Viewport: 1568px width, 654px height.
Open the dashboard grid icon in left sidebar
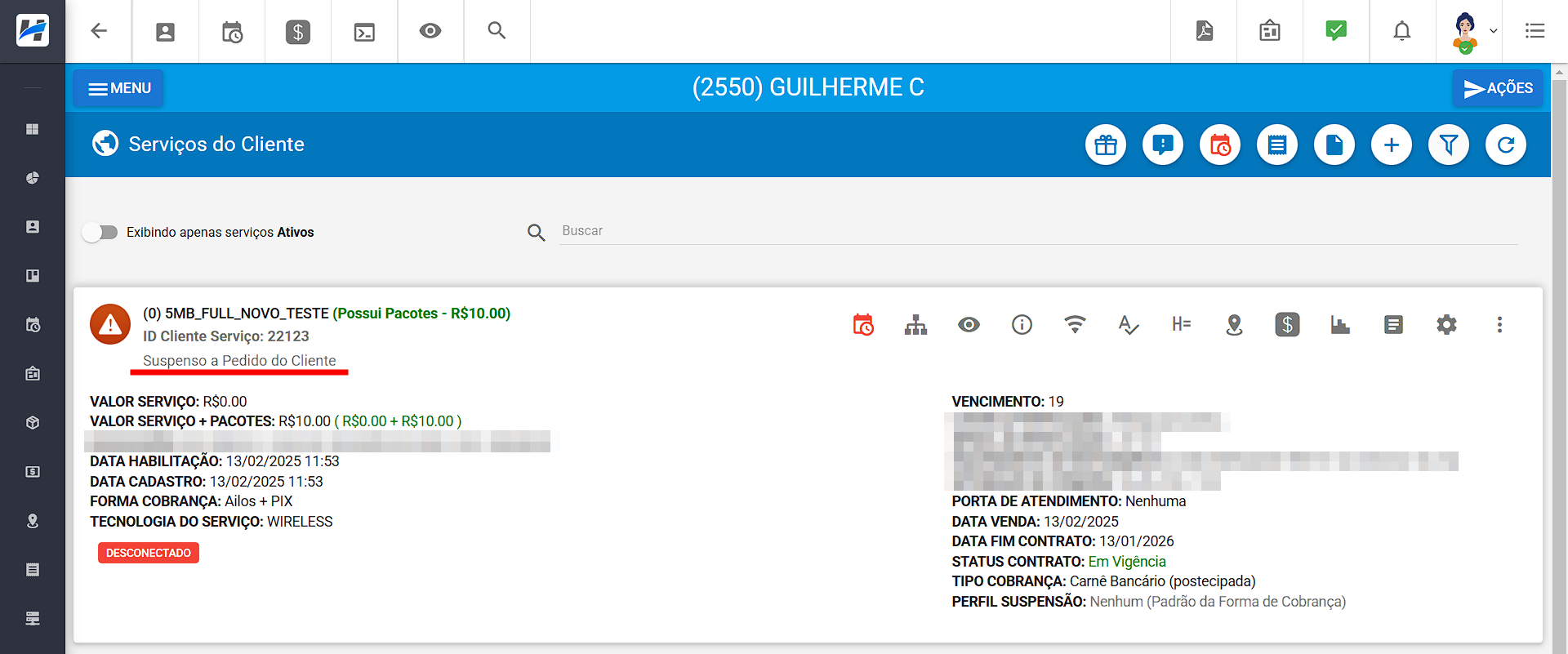click(x=33, y=129)
